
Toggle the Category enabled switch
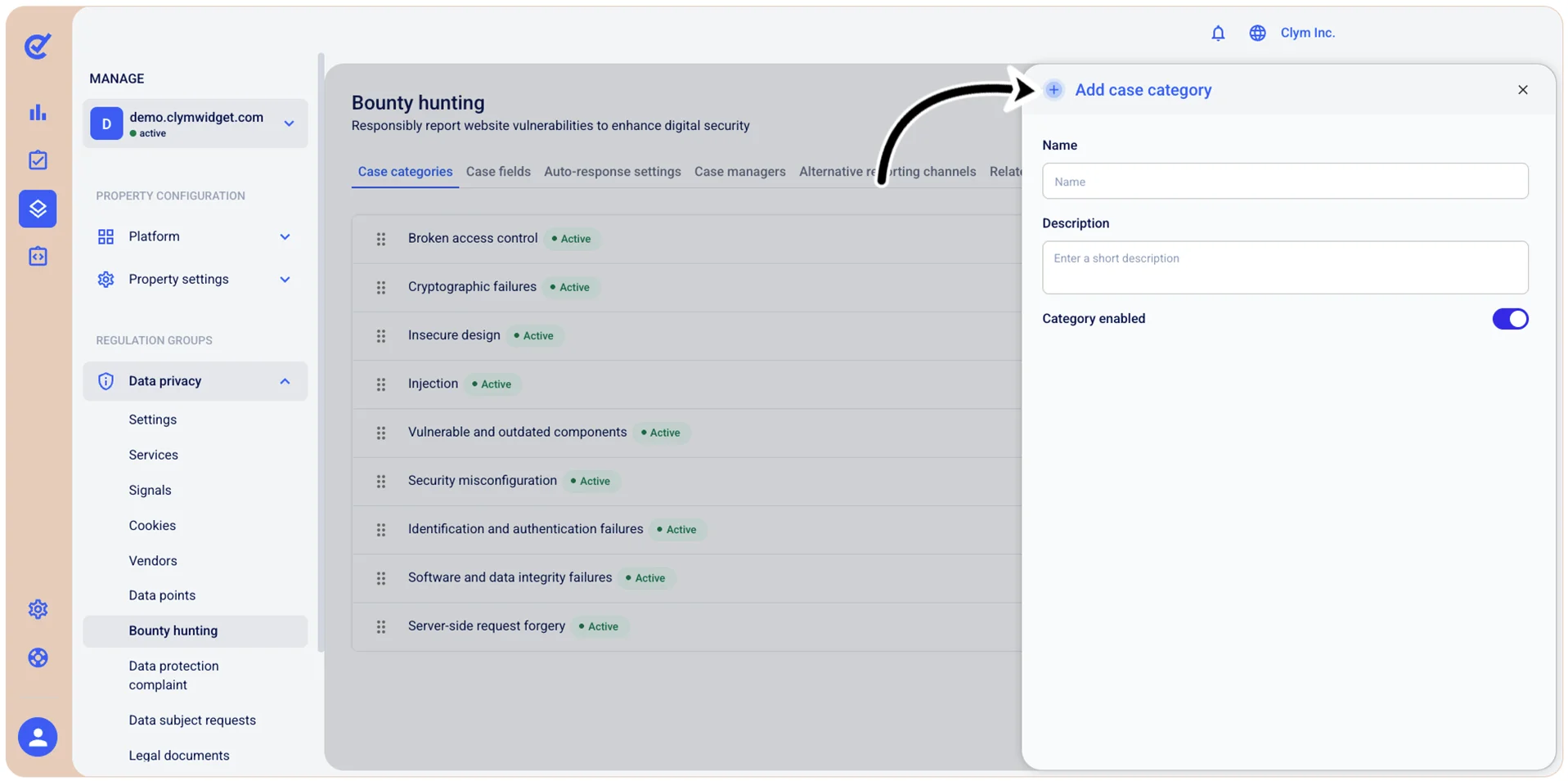click(x=1509, y=319)
